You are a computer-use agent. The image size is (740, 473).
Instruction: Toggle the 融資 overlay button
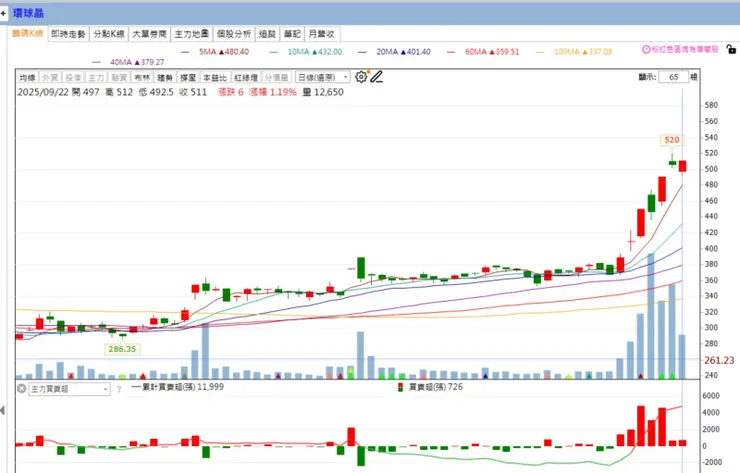[x=119, y=77]
